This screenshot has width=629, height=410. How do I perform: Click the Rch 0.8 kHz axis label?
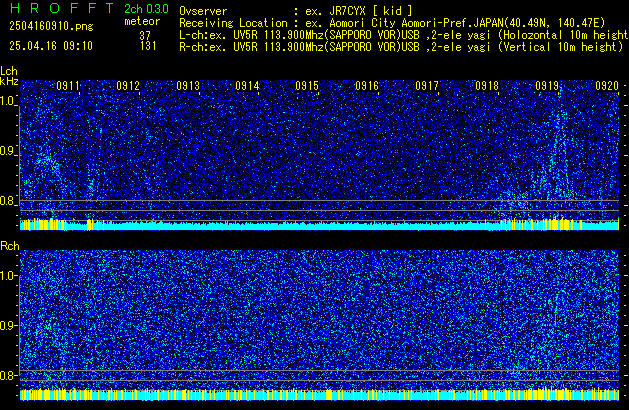pos(8,375)
